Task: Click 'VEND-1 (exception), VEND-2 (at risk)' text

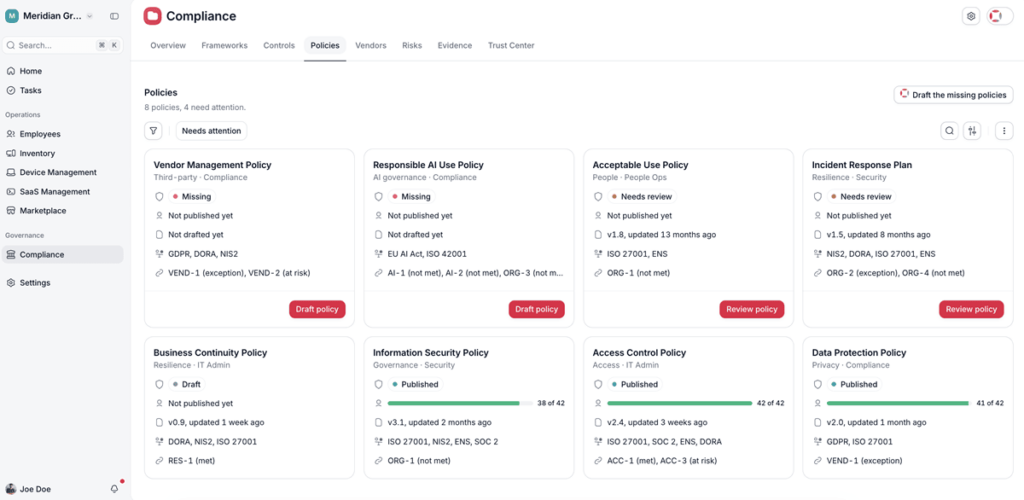Action: 239,273
